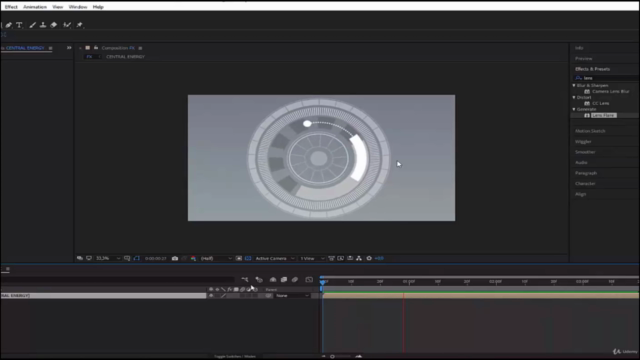Open the Audio panel
The width and height of the screenshot is (640, 360).
coord(581,162)
